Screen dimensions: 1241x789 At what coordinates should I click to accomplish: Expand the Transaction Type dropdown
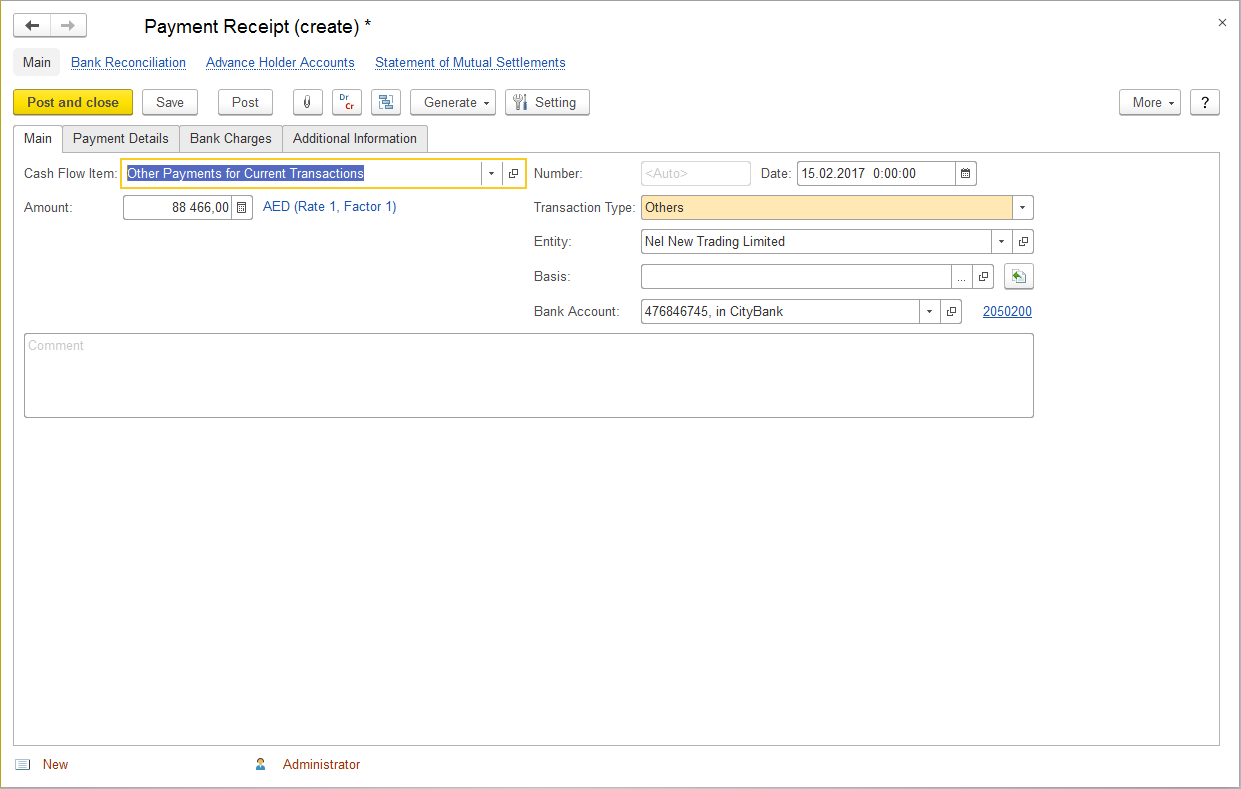pos(1022,207)
